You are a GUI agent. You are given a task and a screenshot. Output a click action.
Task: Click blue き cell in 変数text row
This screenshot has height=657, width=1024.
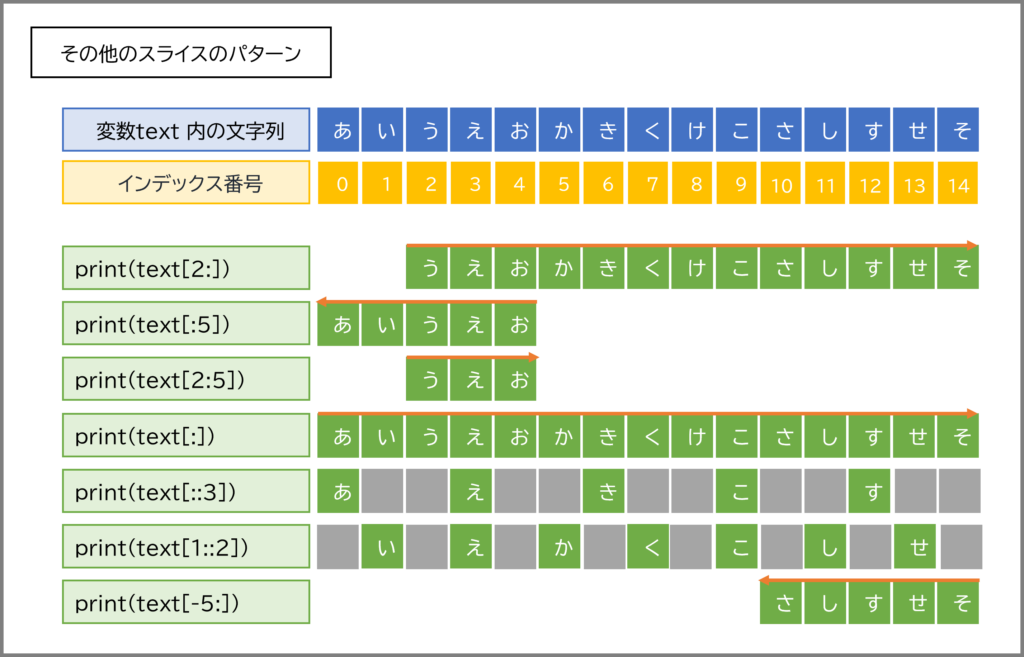[x=603, y=130]
